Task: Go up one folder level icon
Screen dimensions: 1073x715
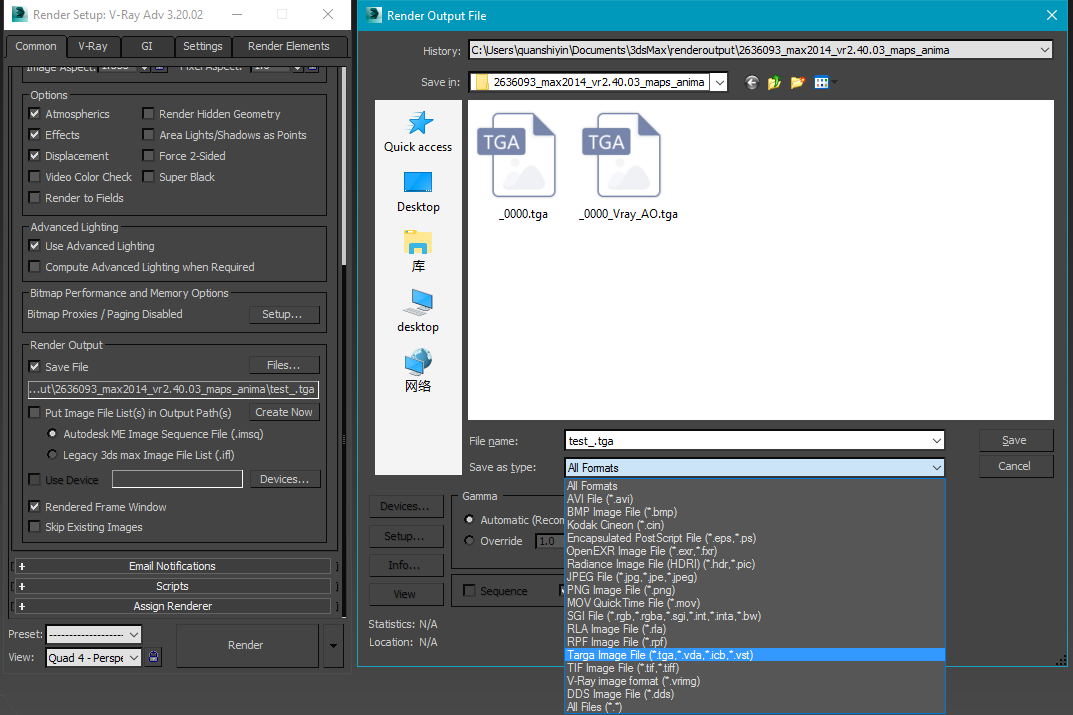Action: coord(775,83)
